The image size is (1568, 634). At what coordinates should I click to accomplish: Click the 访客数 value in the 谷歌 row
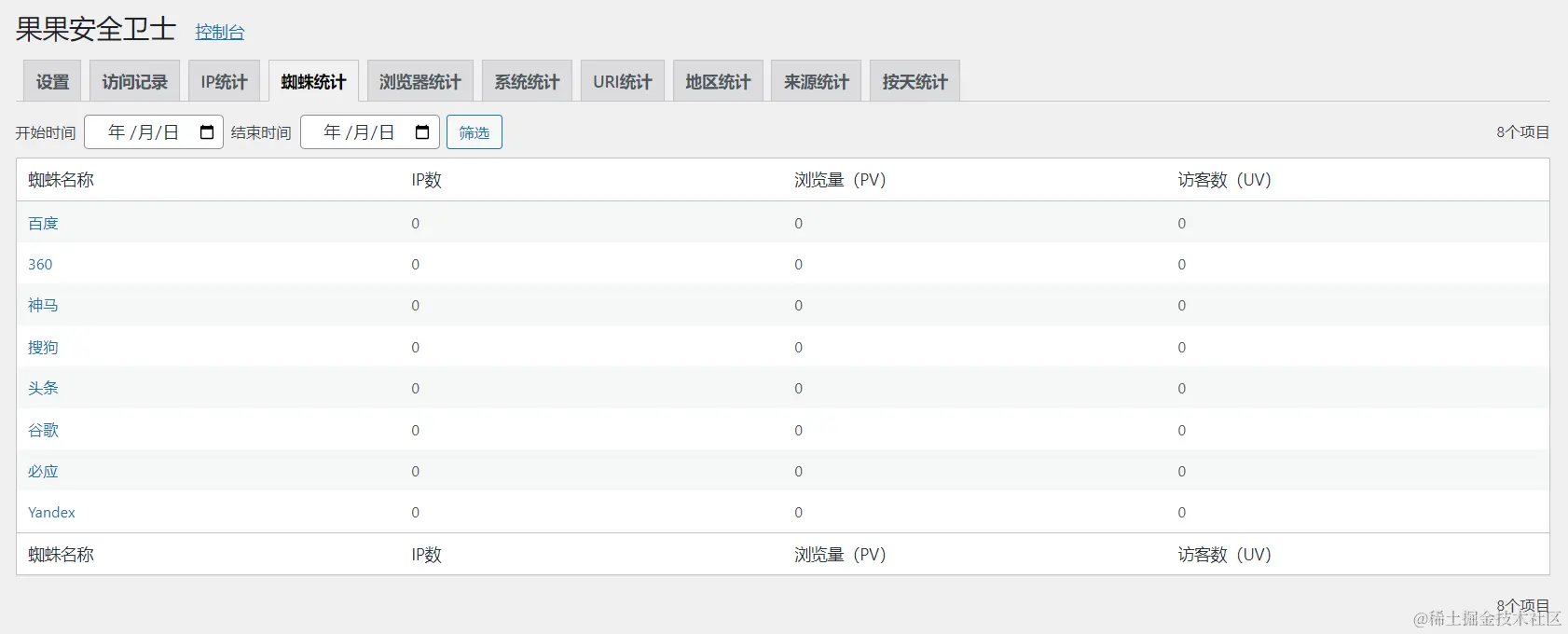[1182, 431]
